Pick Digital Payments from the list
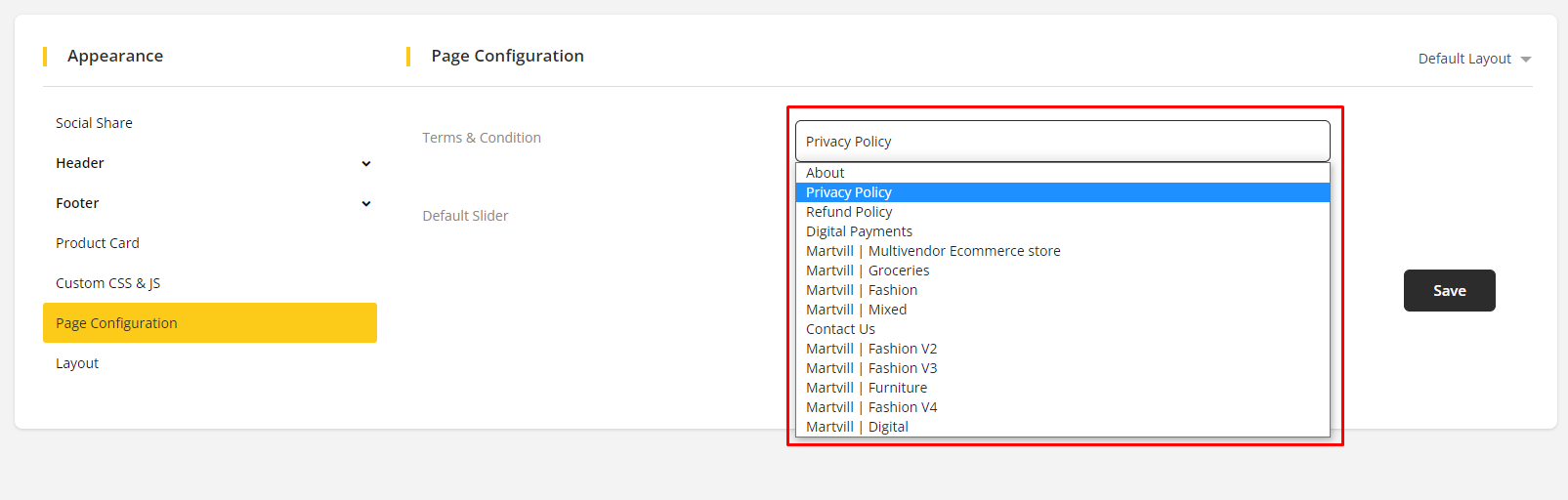 pyautogui.click(x=859, y=231)
